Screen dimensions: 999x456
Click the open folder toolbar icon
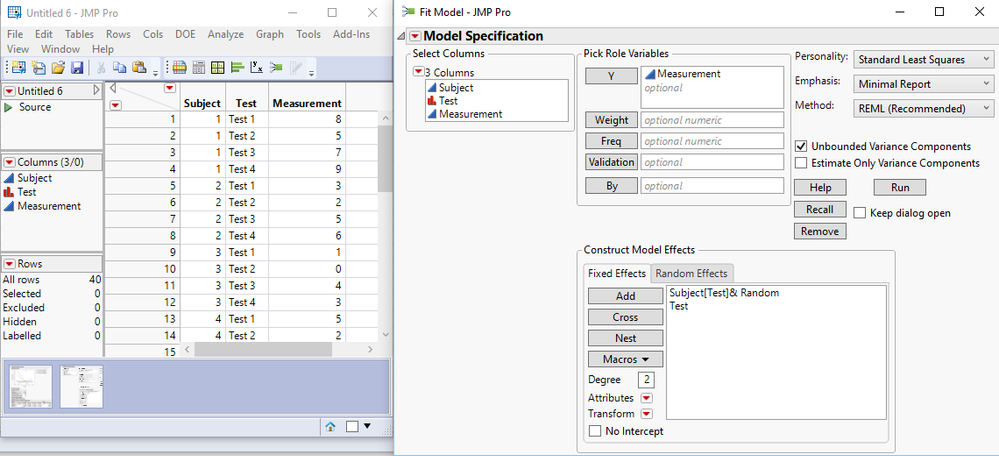click(58, 68)
